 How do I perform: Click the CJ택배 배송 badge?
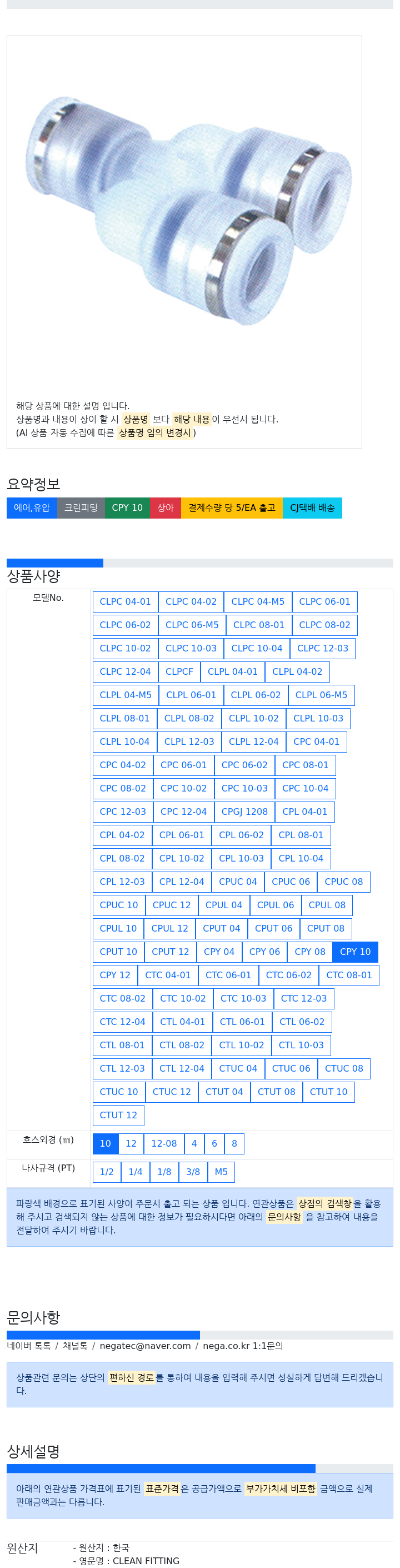[312, 507]
